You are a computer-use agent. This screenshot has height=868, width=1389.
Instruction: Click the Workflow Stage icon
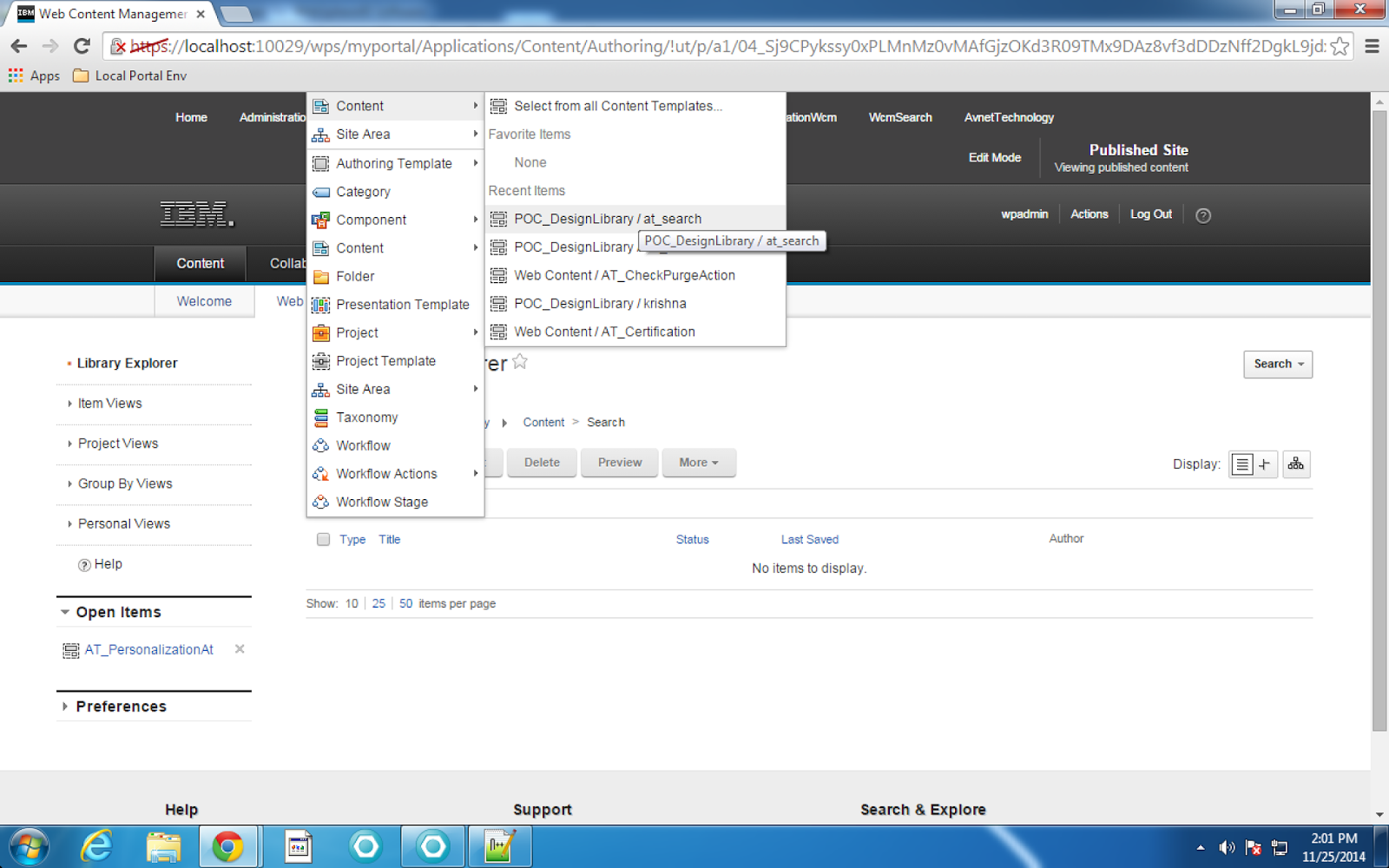[320, 503]
